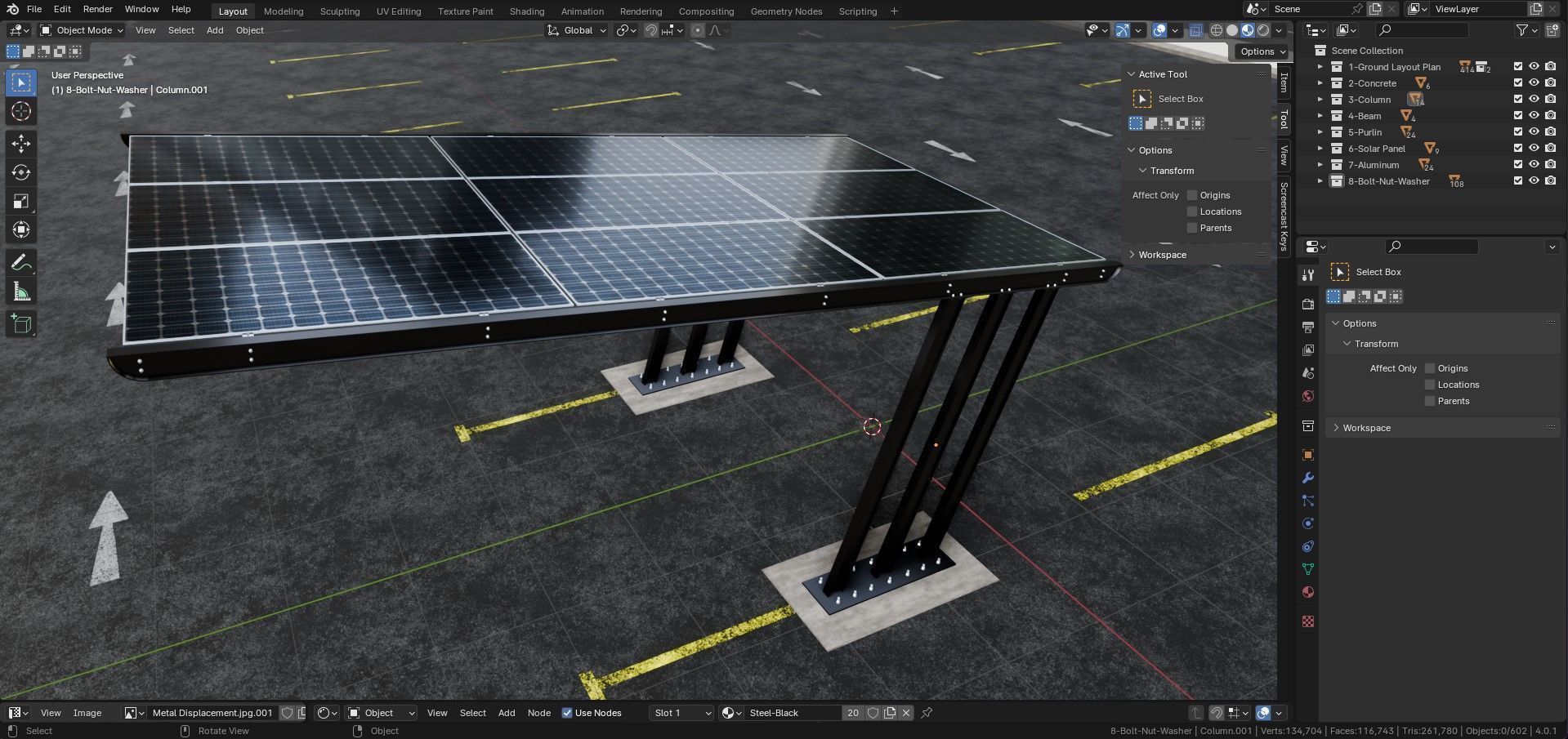This screenshot has height=739, width=1568.
Task: Switch viewport to wireframe shading
Action: coord(1217,30)
